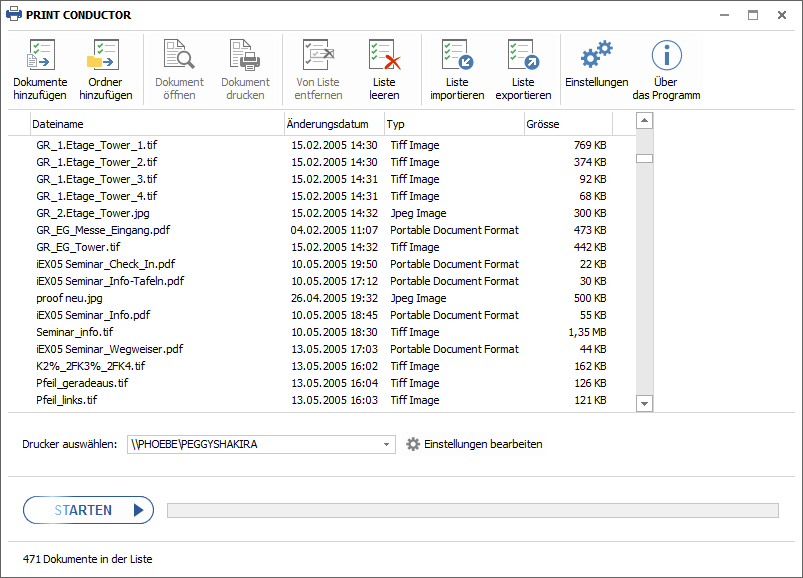This screenshot has height=578, width=803.
Task: Open the Ordner hinzufügen tool
Action: pos(104,55)
